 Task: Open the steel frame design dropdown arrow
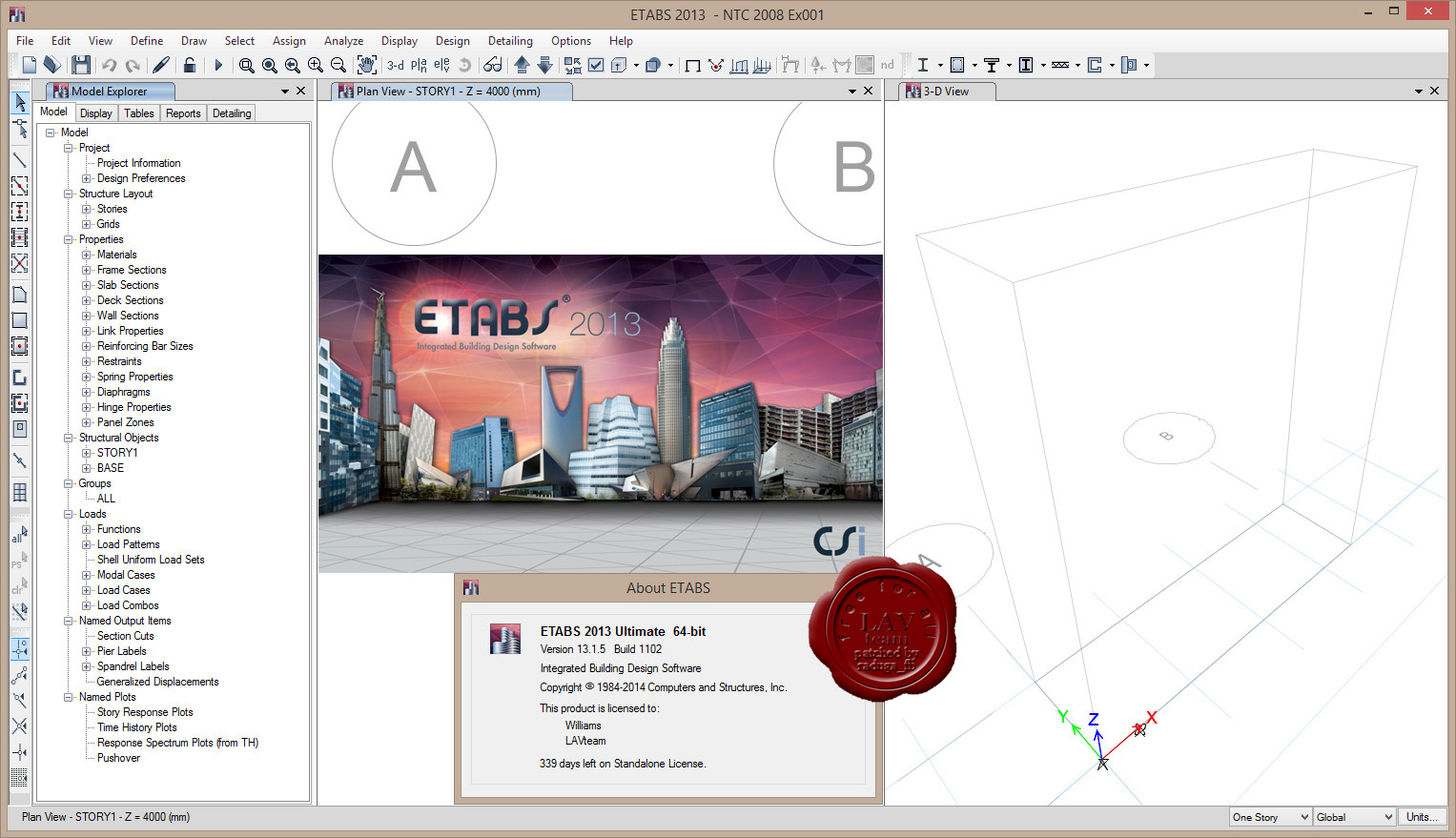pos(939,65)
